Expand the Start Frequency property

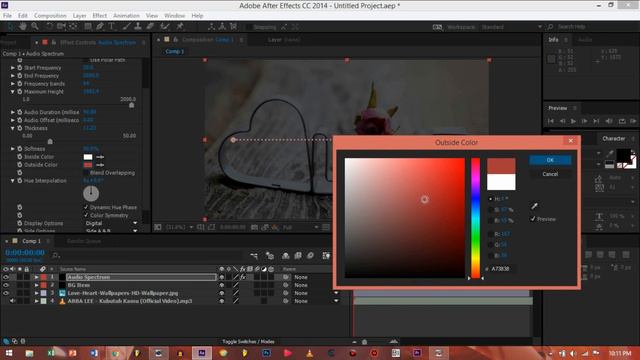coord(13,68)
